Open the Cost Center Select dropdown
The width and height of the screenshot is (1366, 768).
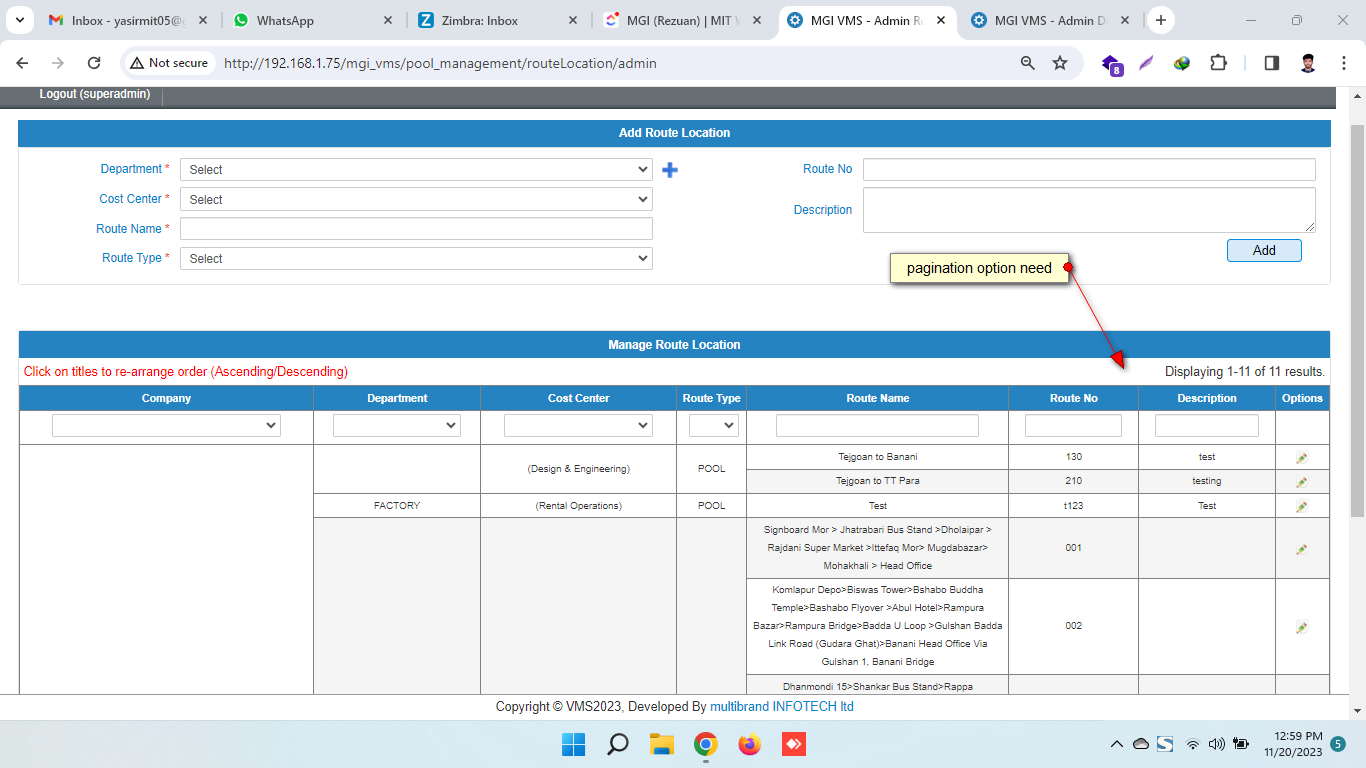pyautogui.click(x=416, y=199)
